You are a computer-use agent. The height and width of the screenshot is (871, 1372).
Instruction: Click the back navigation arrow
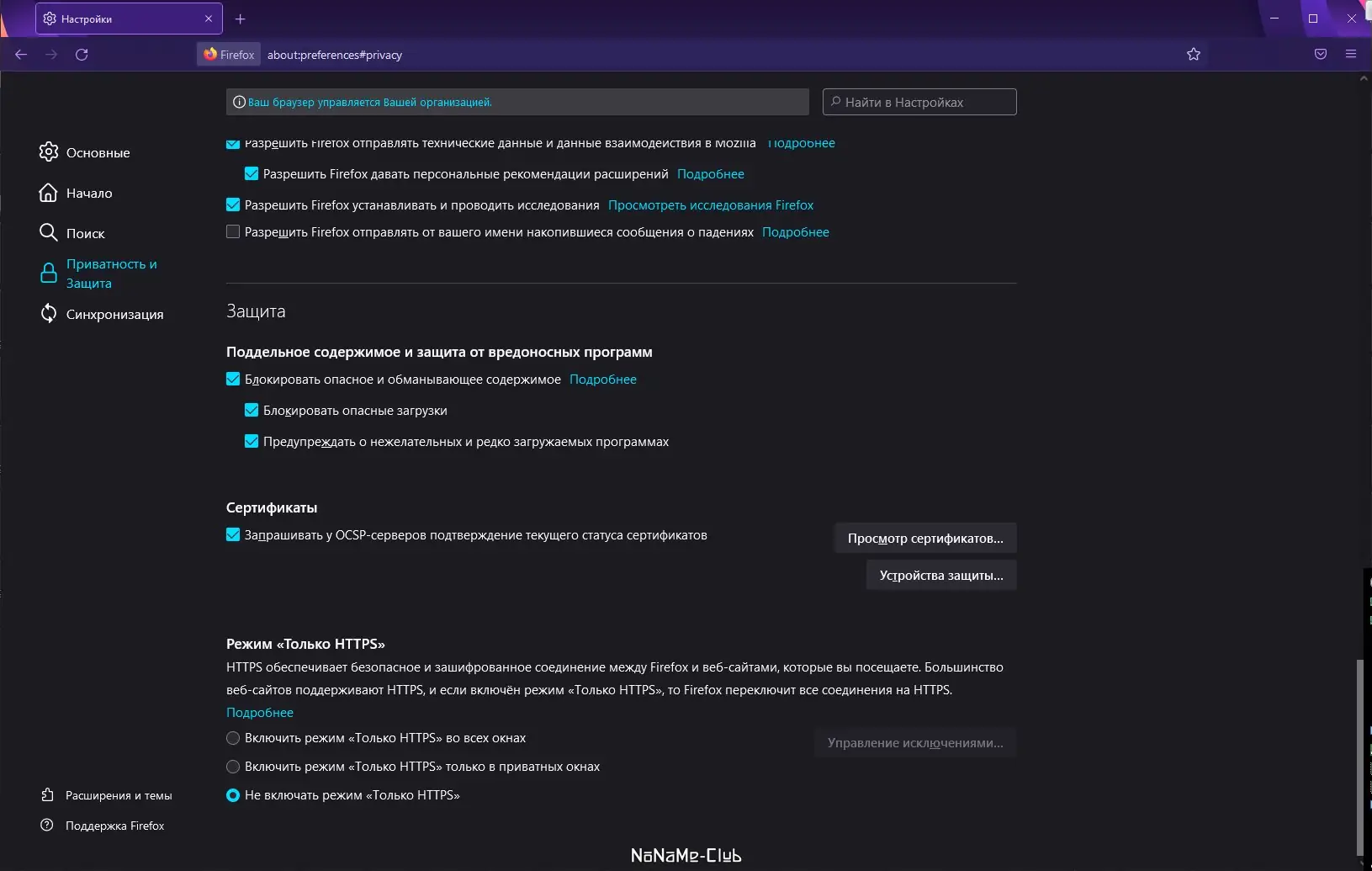pos(21,55)
